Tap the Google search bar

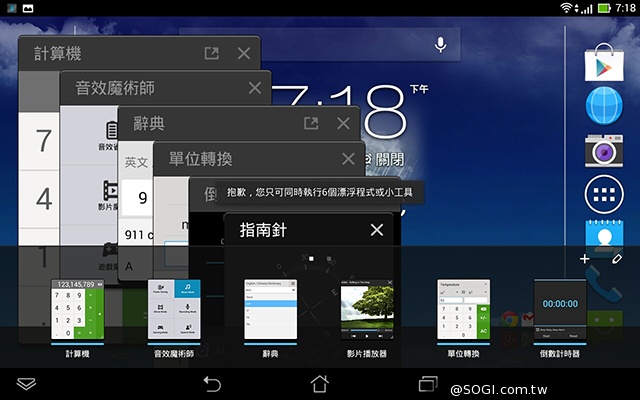pyautogui.click(x=320, y=44)
